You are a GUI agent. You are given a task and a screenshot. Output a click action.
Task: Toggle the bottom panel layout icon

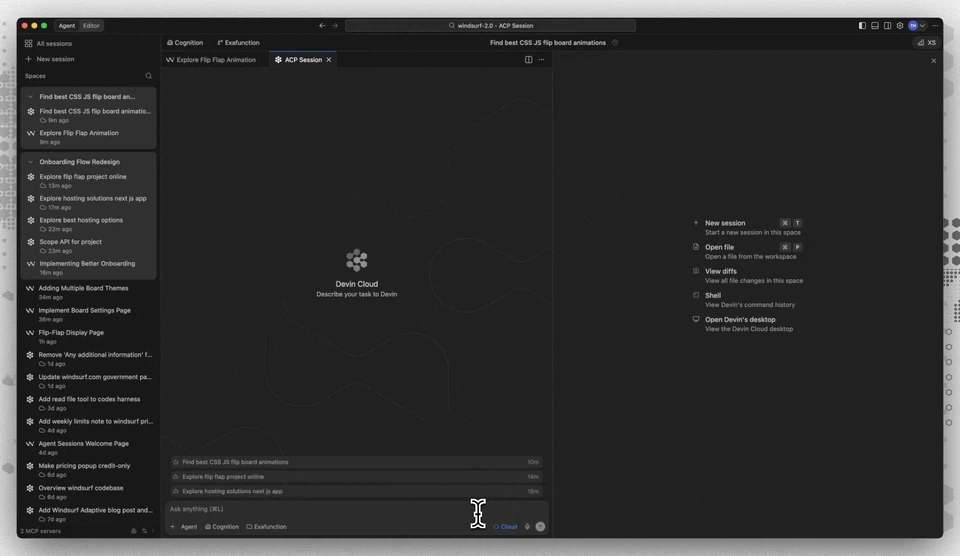[875, 26]
